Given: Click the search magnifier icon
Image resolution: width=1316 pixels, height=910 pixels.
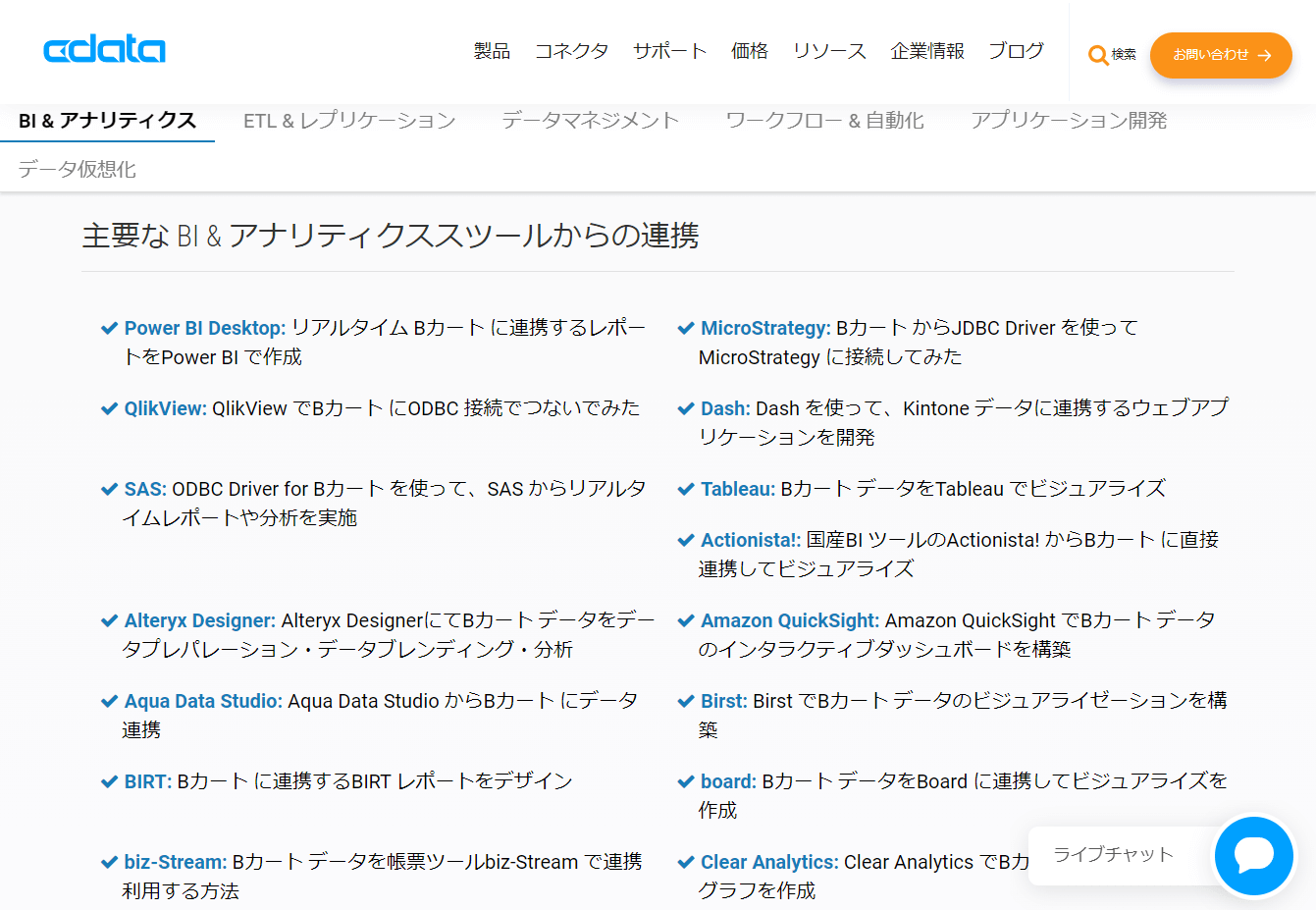Looking at the screenshot, I should pyautogui.click(x=1098, y=55).
